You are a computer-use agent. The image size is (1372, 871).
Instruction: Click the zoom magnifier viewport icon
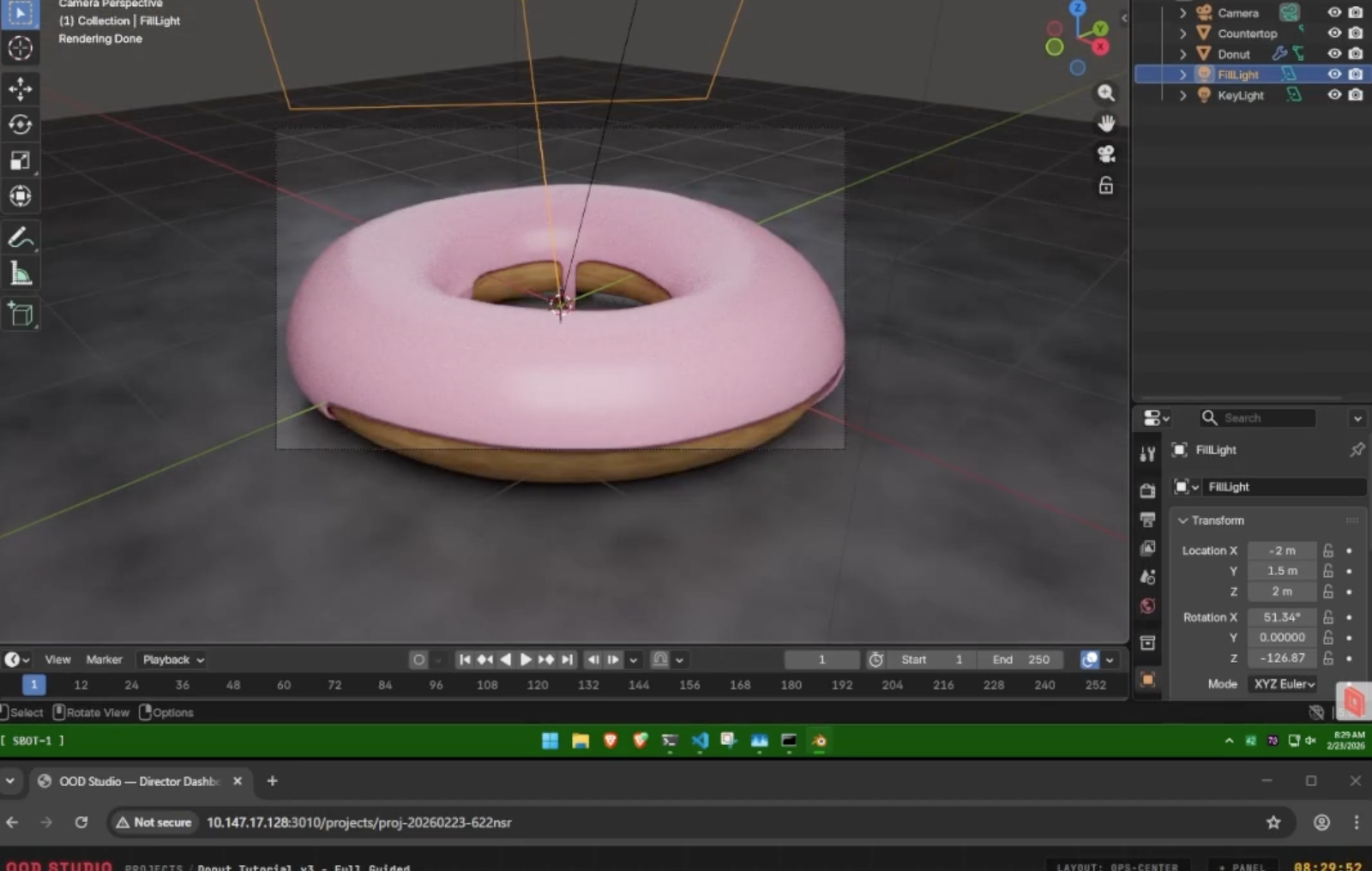pyautogui.click(x=1106, y=93)
